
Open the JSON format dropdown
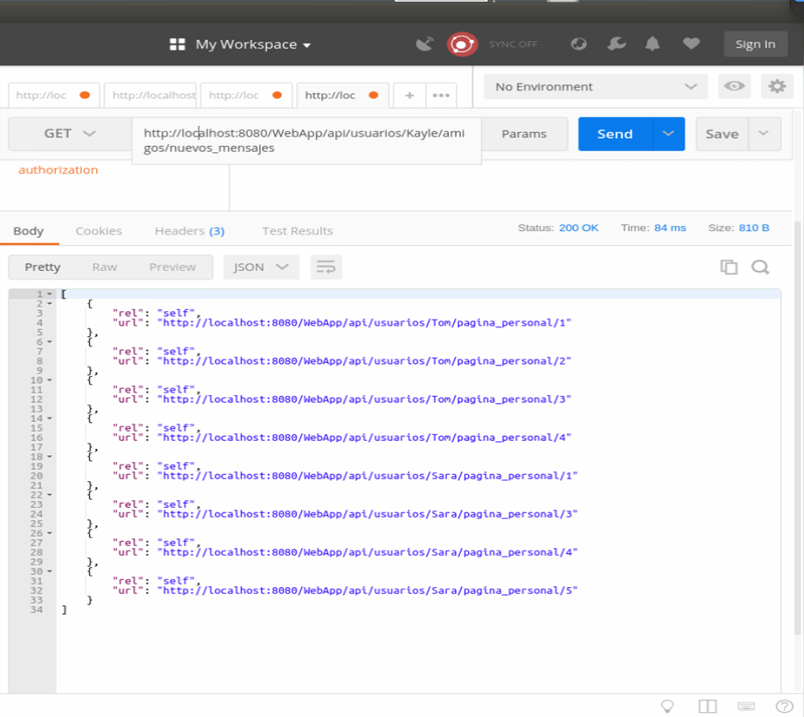[x=261, y=267]
